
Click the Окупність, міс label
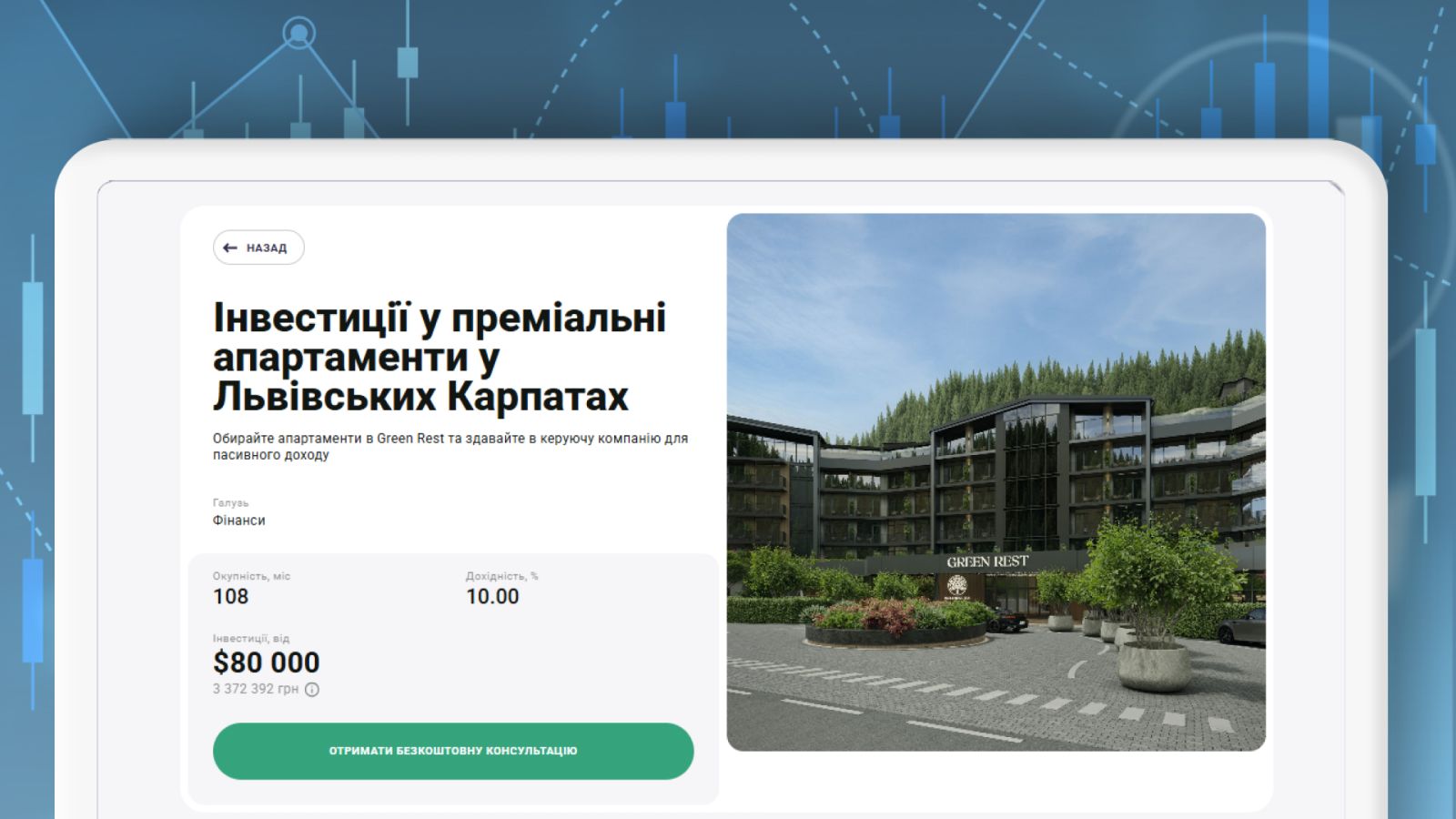point(251,576)
